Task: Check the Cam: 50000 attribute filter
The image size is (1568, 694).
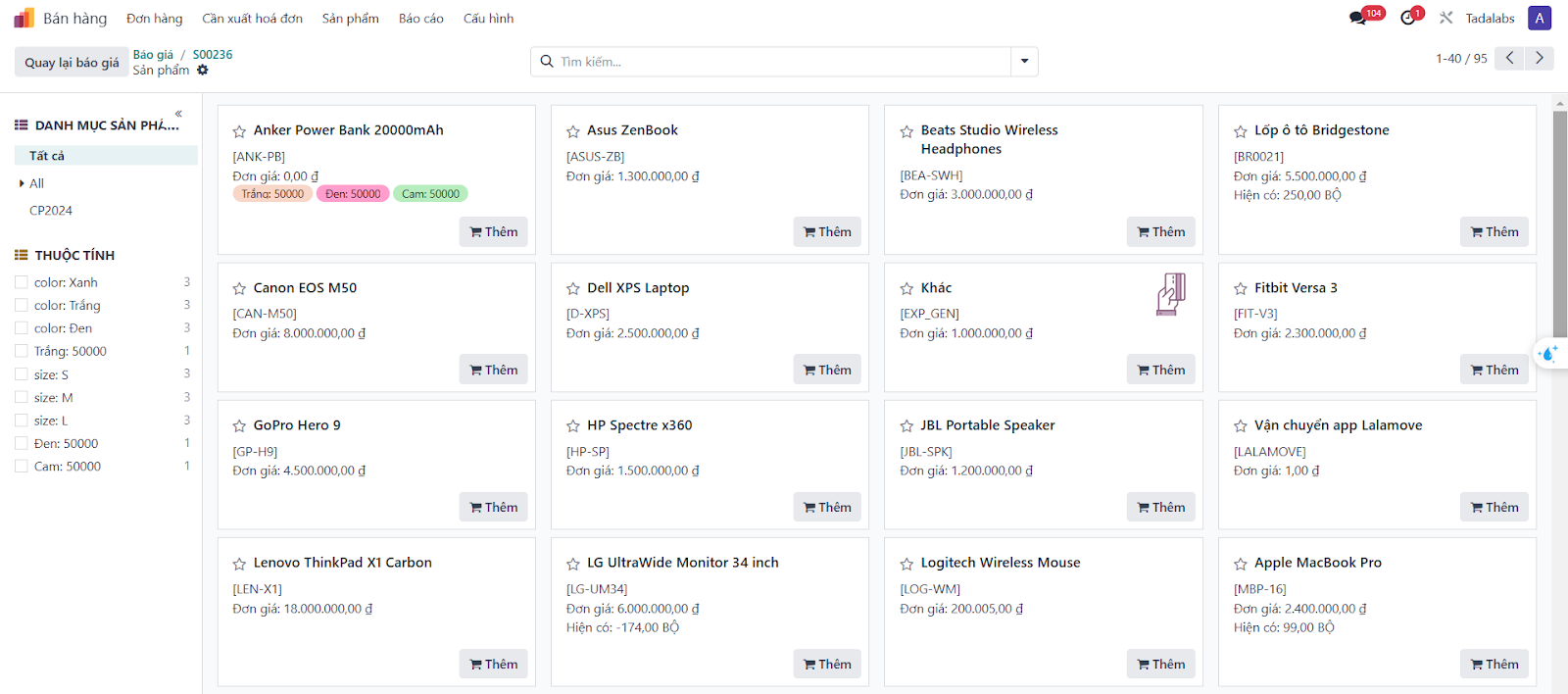Action: tap(22, 467)
